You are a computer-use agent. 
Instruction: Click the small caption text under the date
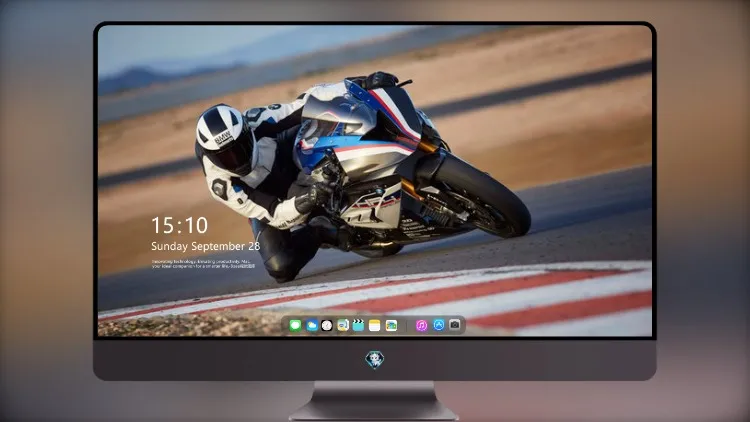(203, 264)
